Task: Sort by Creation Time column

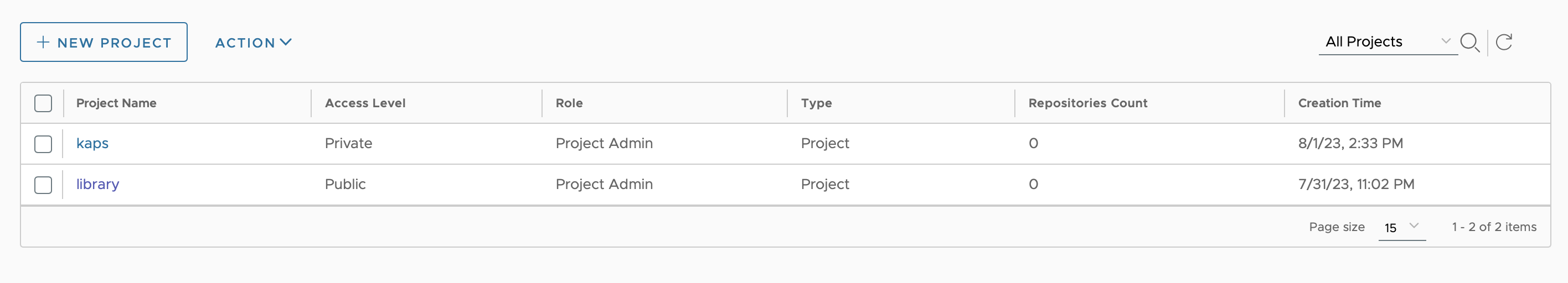Action: (x=1339, y=103)
